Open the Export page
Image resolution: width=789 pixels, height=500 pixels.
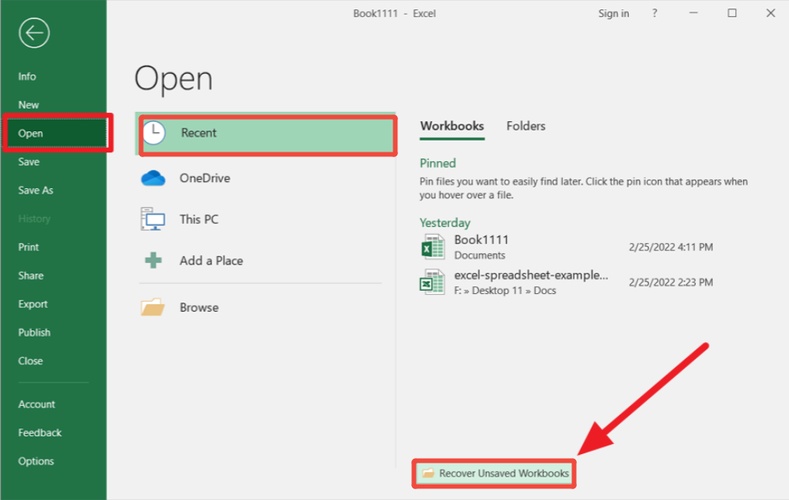(33, 304)
